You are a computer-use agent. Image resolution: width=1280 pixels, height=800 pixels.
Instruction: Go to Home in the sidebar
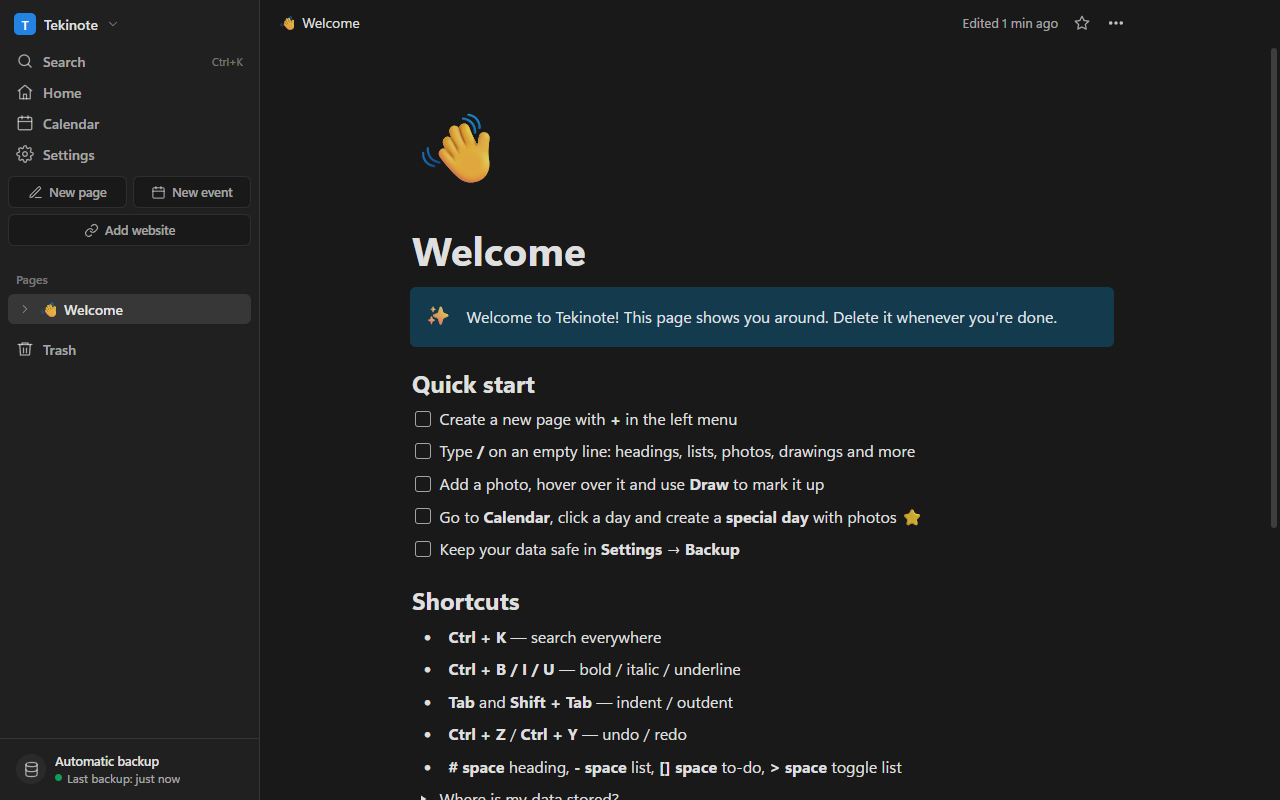pos(129,93)
